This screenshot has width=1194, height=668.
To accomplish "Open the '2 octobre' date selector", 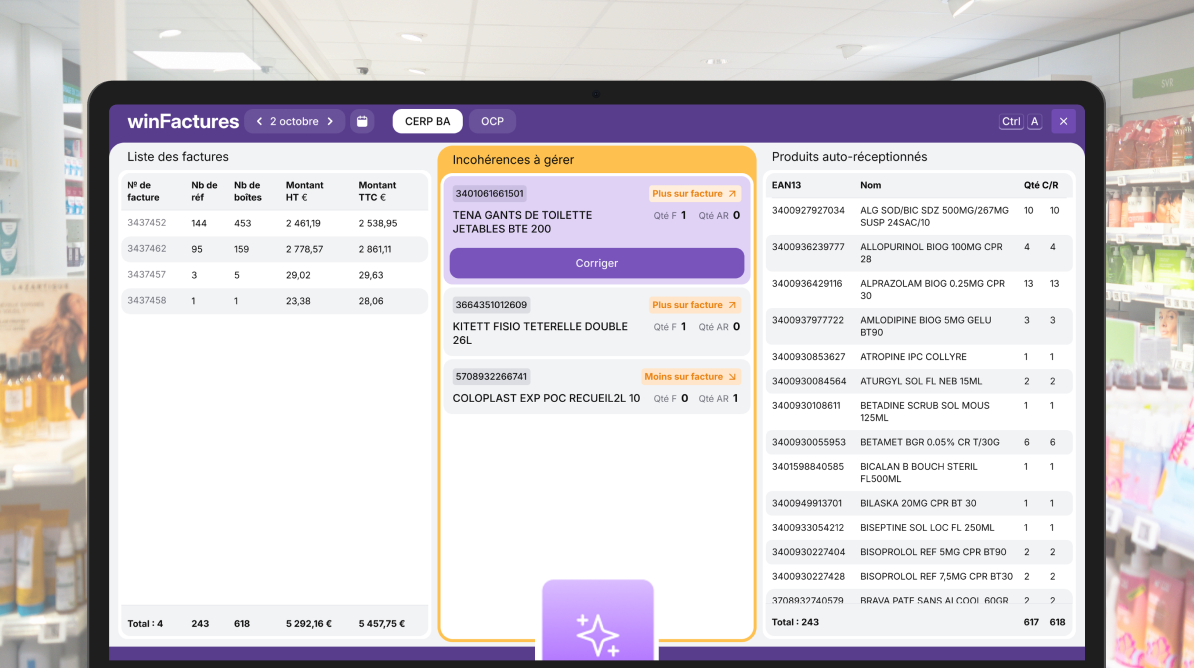I will tap(294, 122).
